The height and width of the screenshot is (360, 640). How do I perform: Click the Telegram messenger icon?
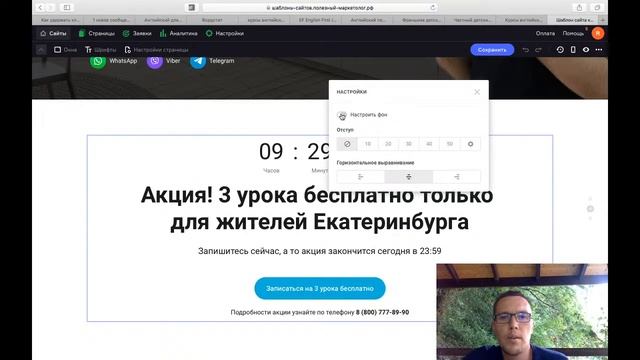click(198, 61)
